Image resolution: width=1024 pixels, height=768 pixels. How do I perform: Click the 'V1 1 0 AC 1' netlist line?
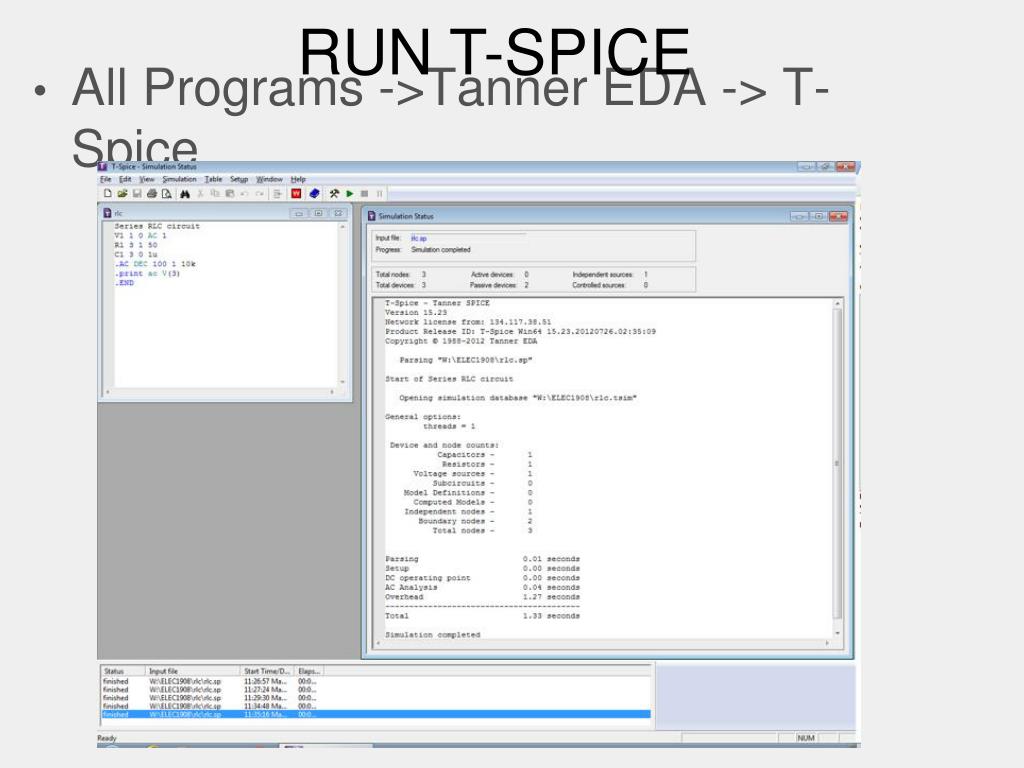coord(140,236)
